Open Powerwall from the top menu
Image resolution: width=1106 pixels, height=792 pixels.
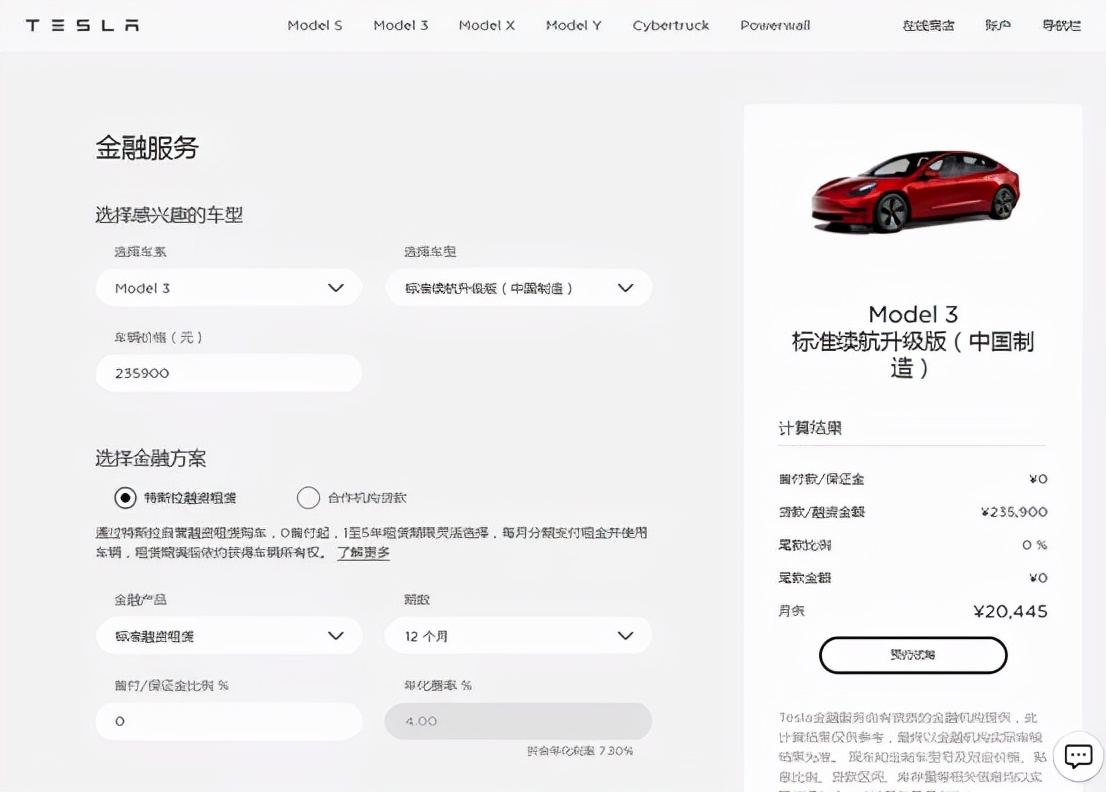(x=775, y=25)
